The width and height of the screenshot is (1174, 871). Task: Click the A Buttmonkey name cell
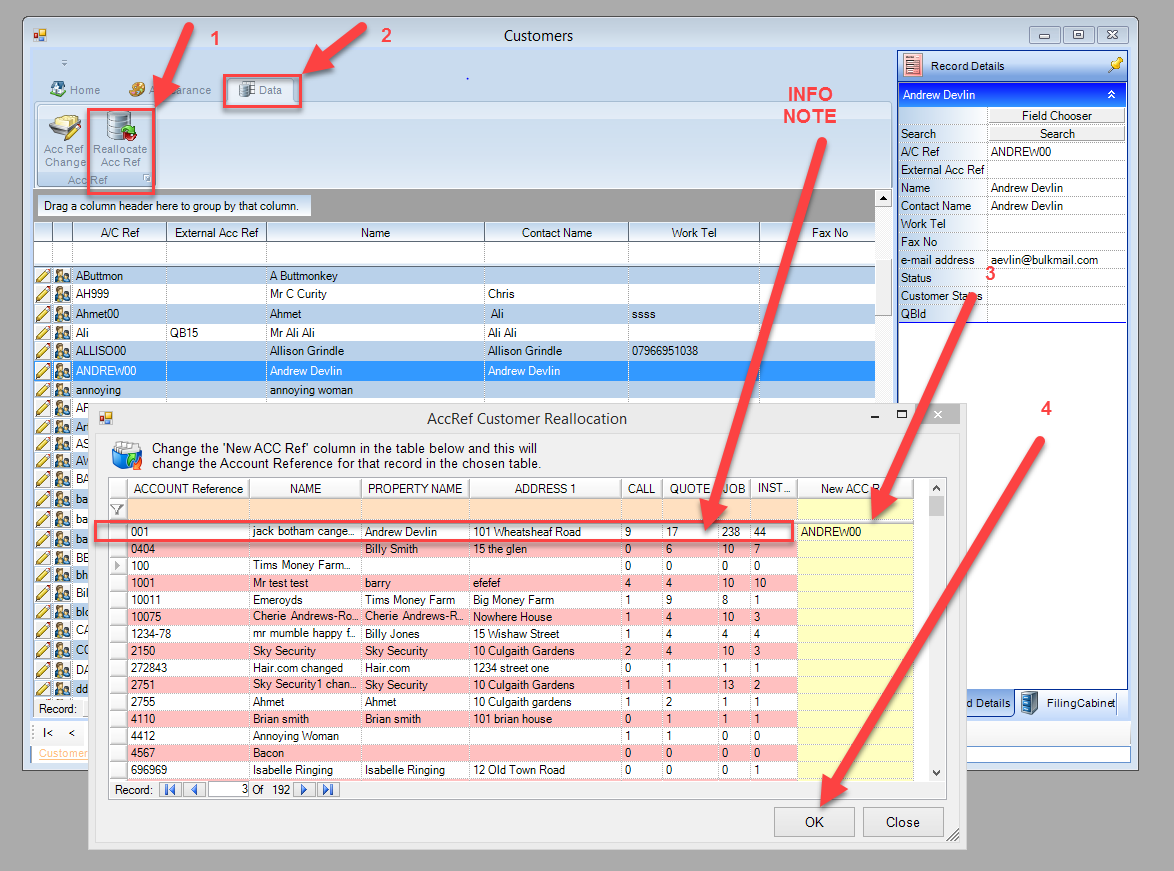point(375,276)
